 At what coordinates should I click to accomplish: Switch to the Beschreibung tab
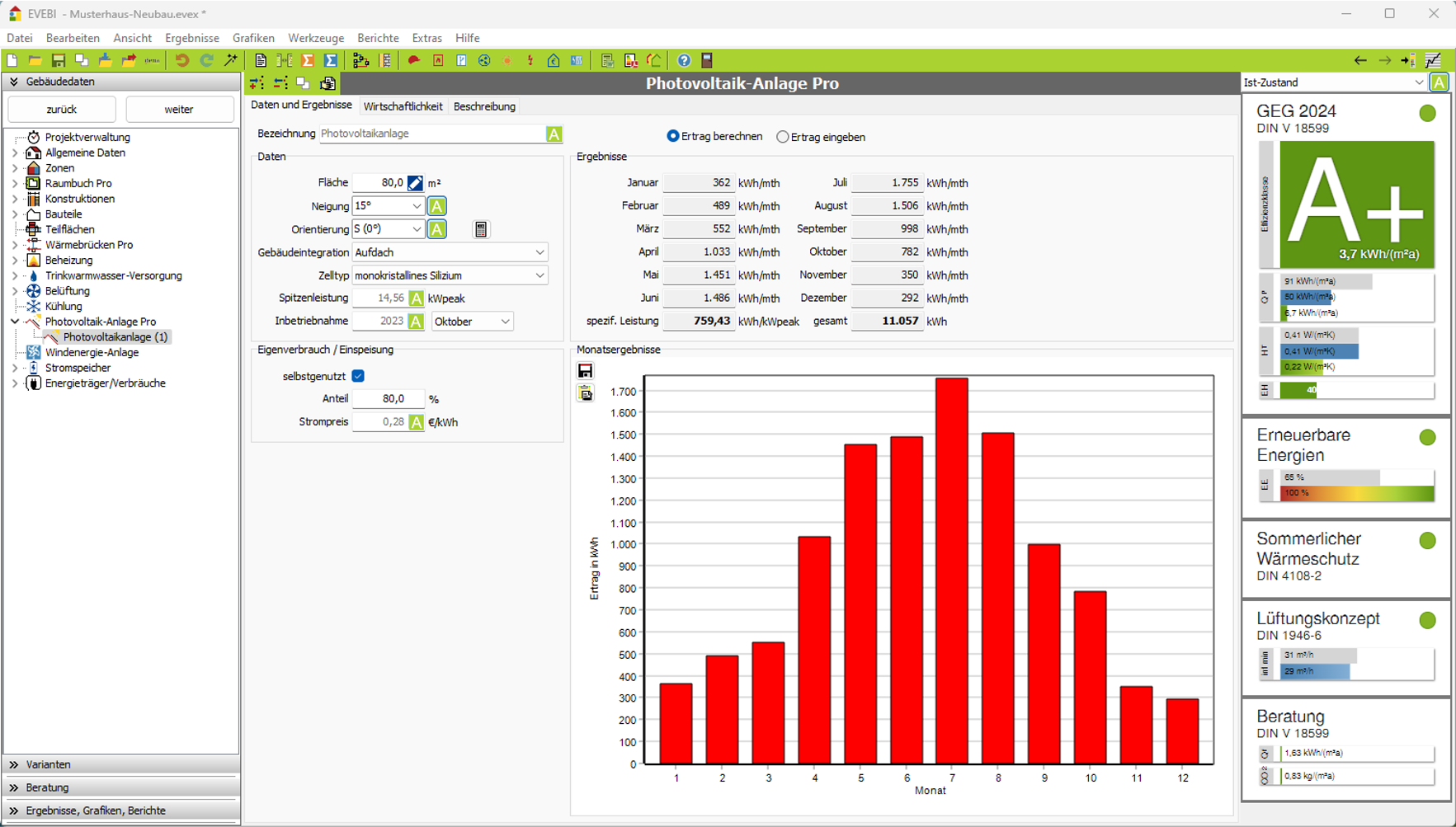(x=484, y=106)
